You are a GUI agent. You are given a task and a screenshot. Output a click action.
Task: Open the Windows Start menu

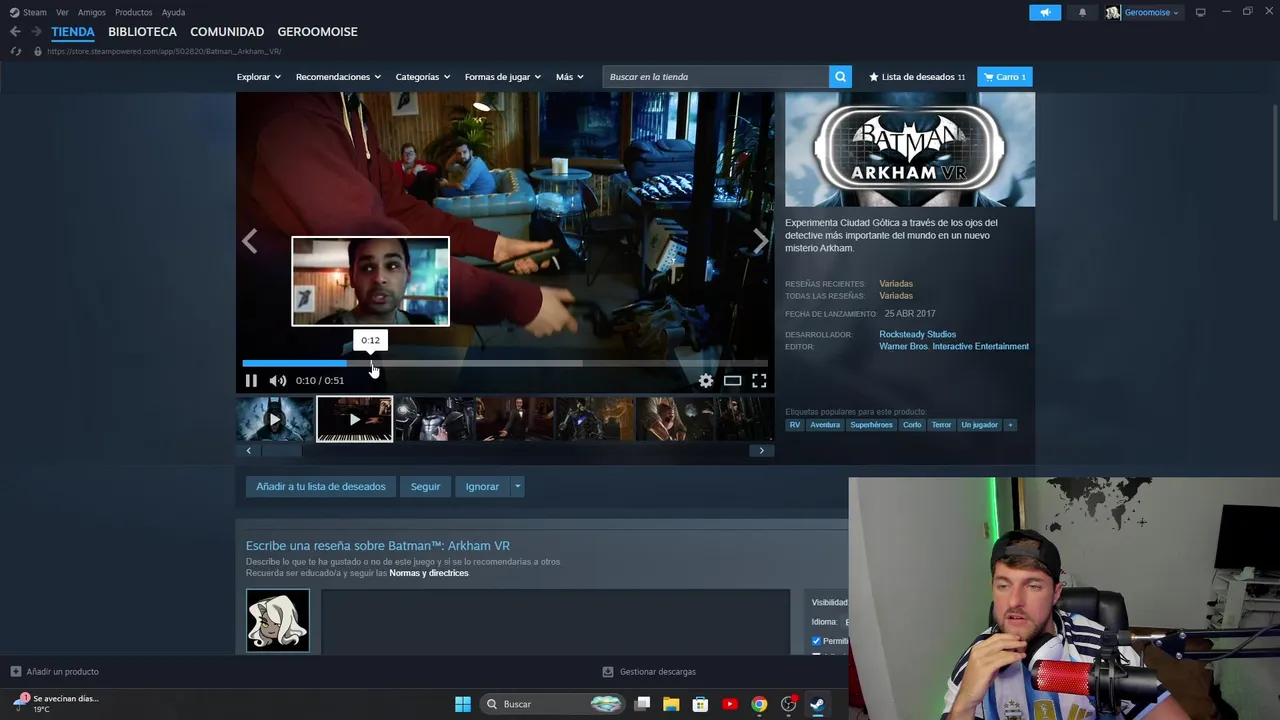pyautogui.click(x=463, y=704)
